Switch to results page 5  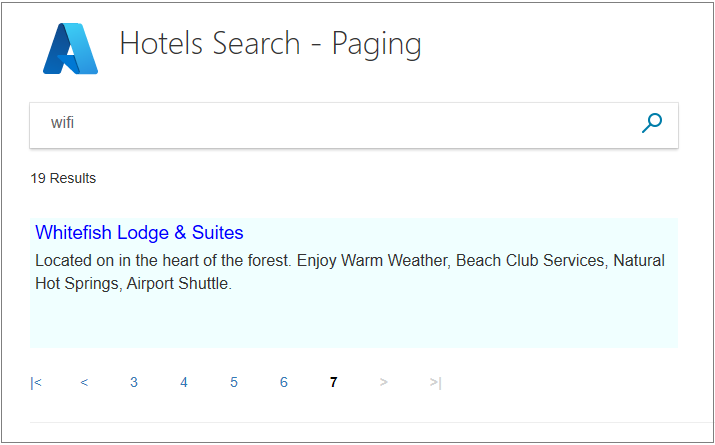(234, 382)
